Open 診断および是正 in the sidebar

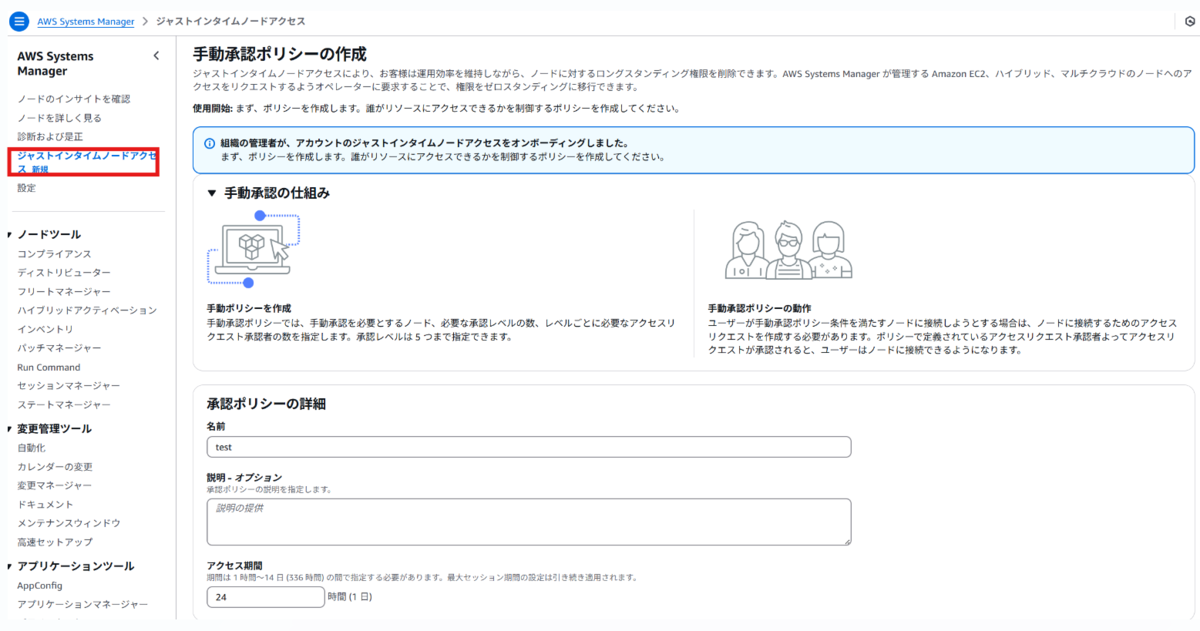click(50, 136)
